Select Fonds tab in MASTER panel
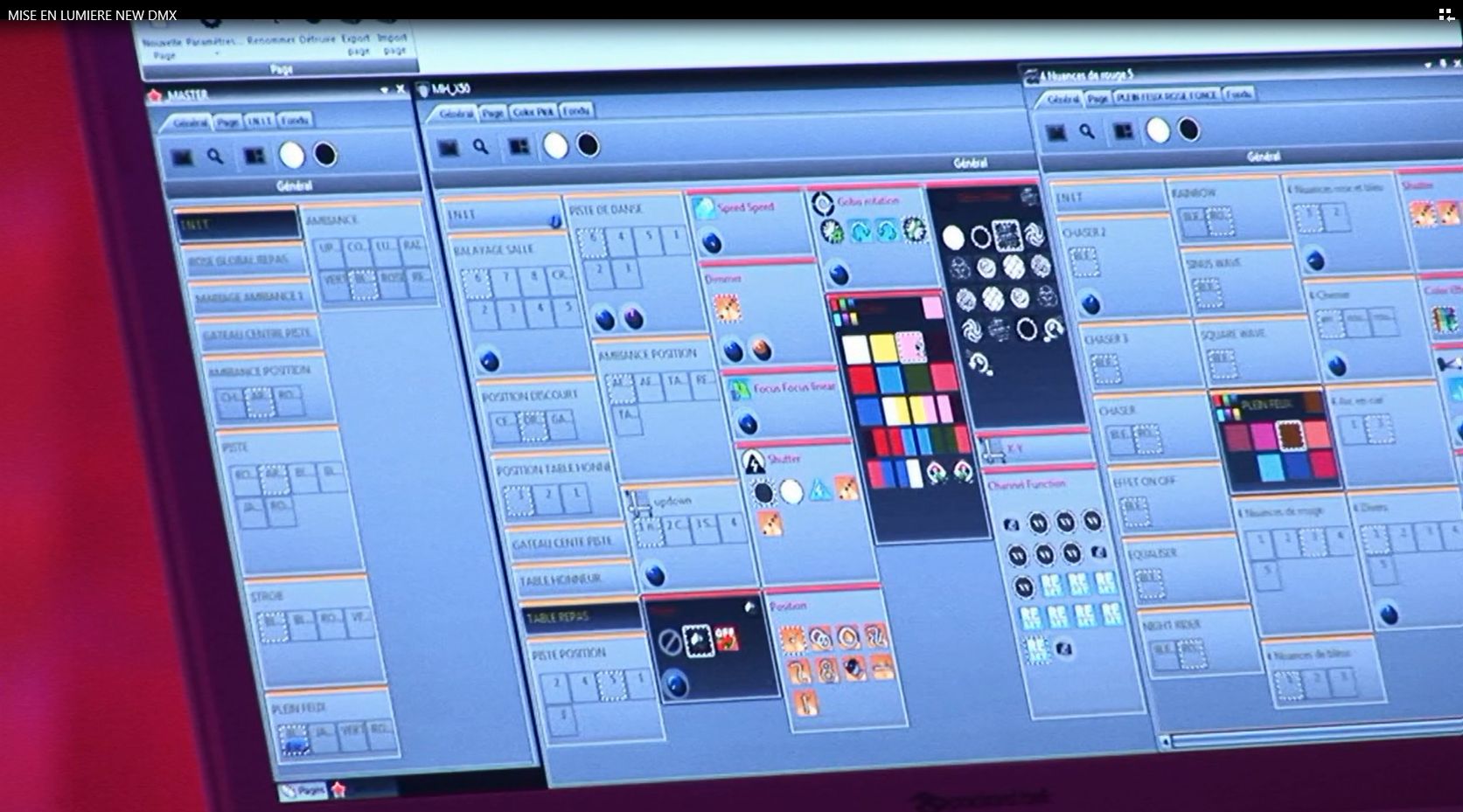 coord(295,120)
